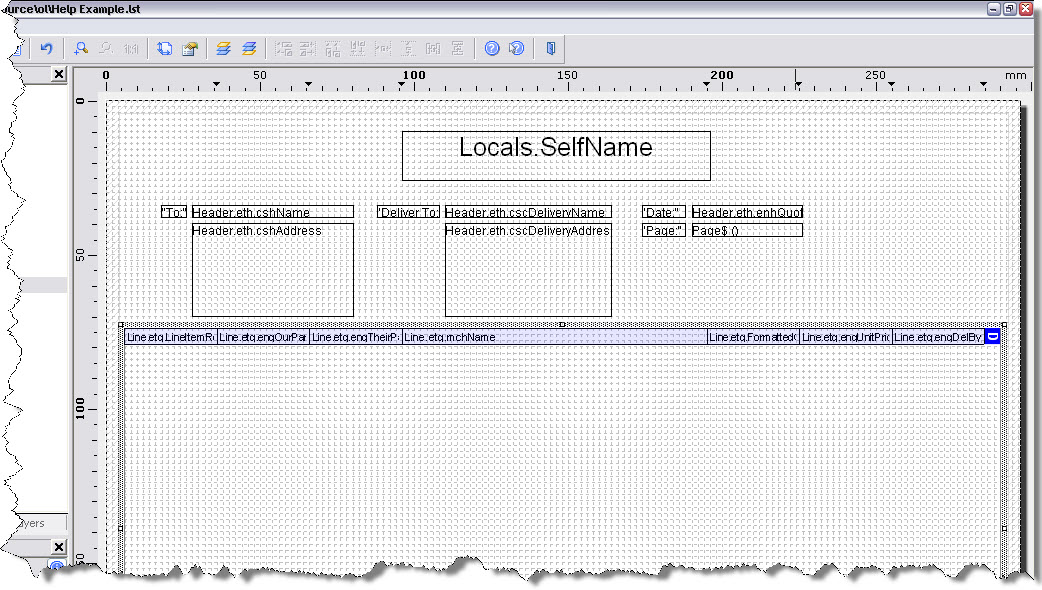Select the "Date:" label object
The width and height of the screenshot is (1042, 590).
point(663,212)
